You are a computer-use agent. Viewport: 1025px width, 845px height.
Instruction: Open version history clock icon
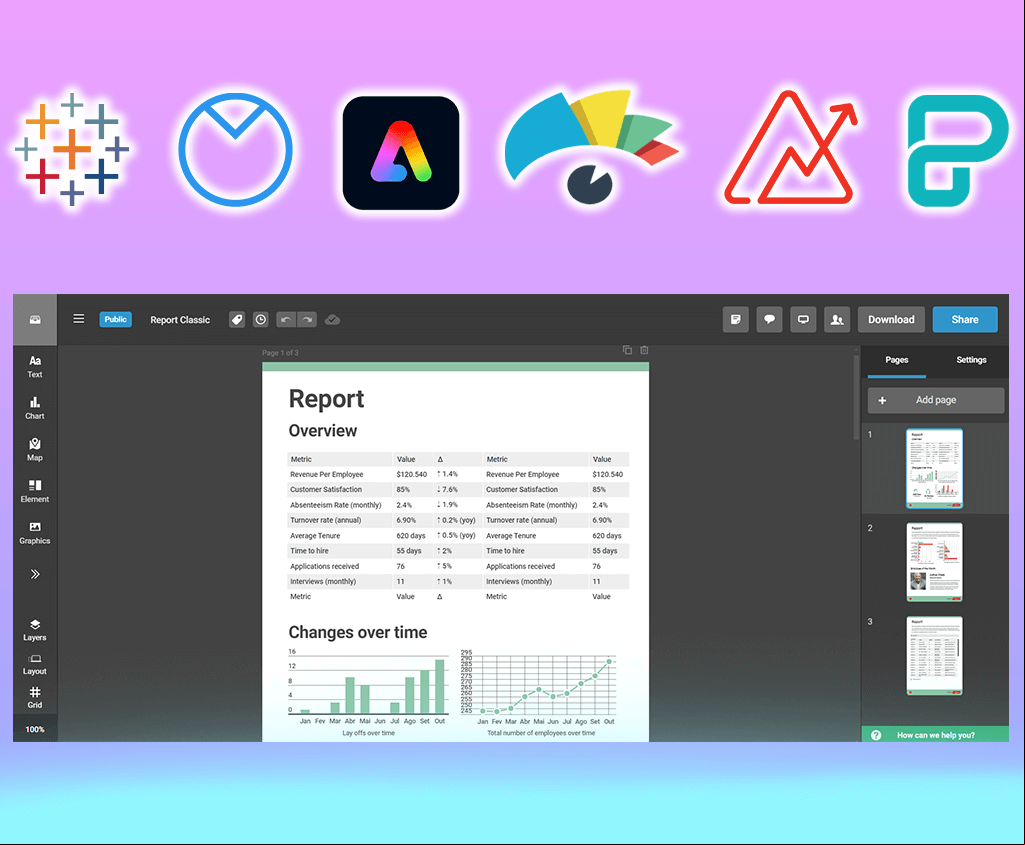pos(261,320)
